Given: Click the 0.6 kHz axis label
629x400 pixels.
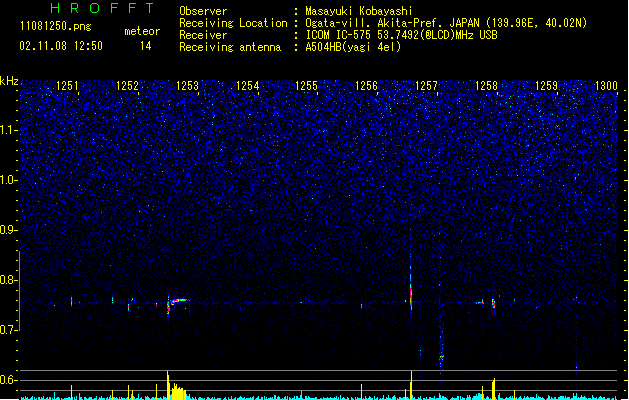Looking at the screenshot, I should point(8,380).
